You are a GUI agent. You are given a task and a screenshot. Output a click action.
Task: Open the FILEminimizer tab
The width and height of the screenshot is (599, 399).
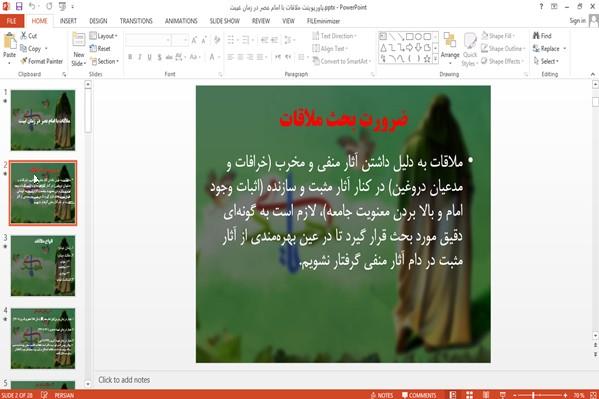[323, 21]
